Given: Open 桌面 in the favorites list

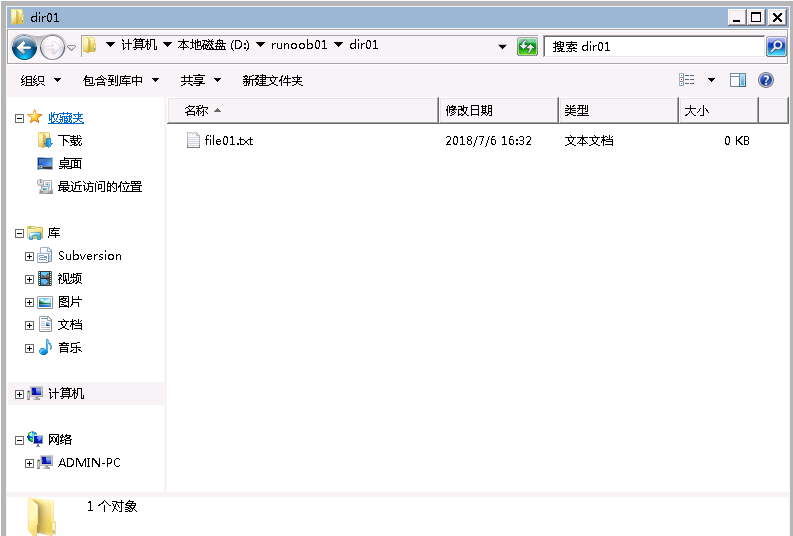Looking at the screenshot, I should 69,164.
